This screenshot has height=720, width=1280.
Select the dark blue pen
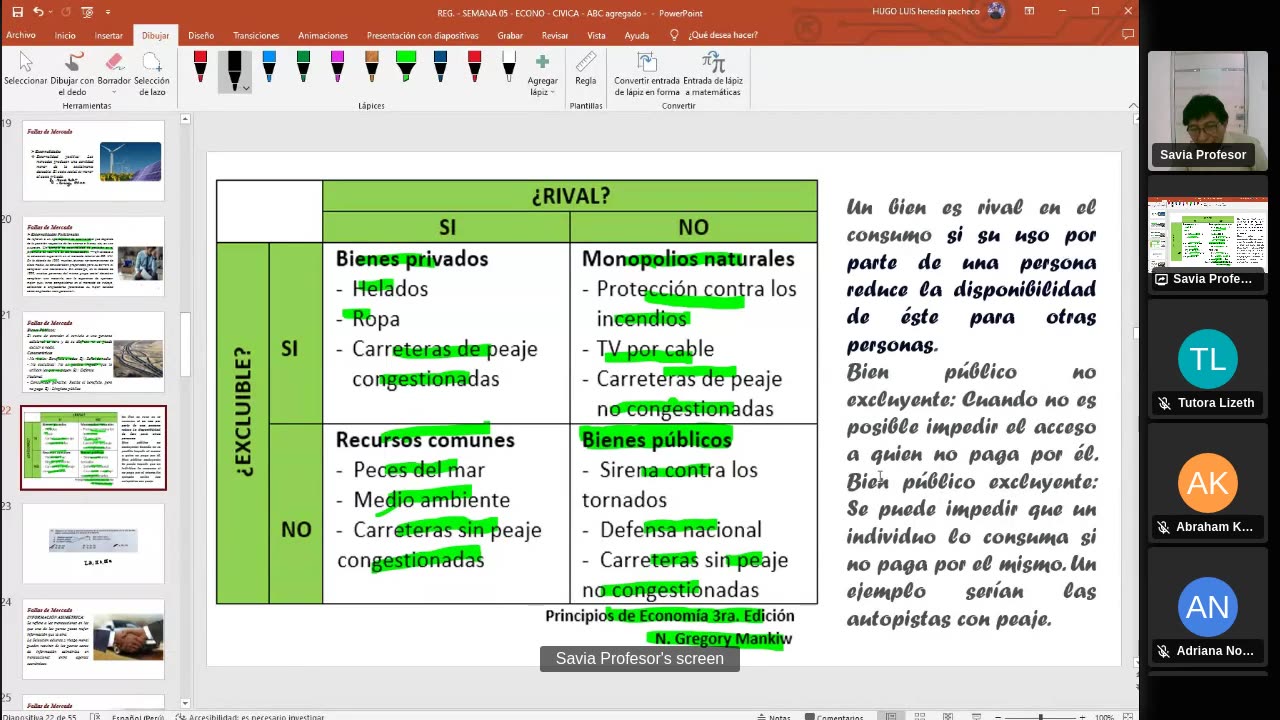click(440, 67)
